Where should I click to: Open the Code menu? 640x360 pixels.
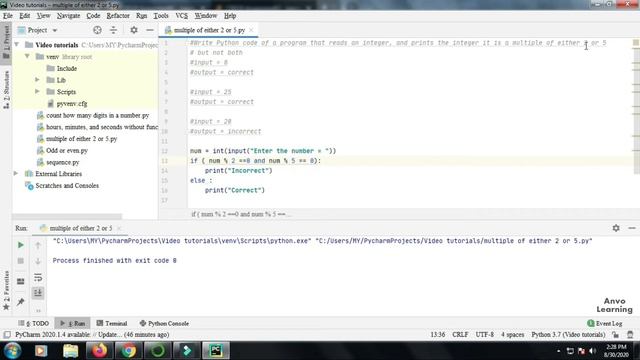pos(93,16)
